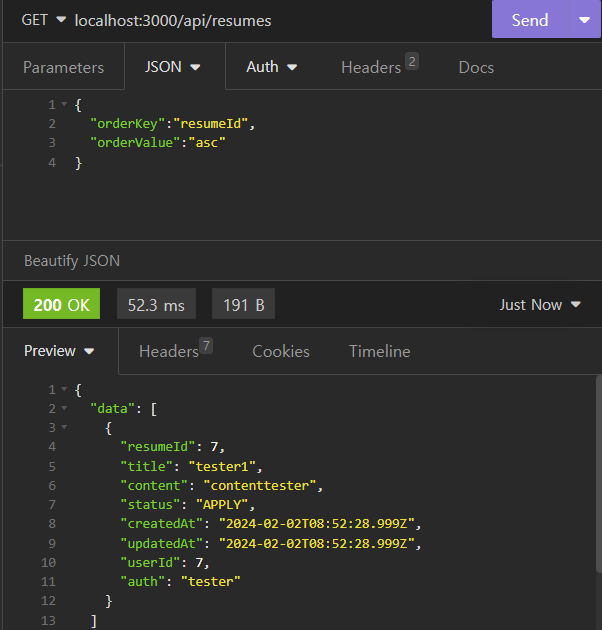Click the response pane vertical scrollbar
This screenshot has width=602, height=630.
click(599, 474)
